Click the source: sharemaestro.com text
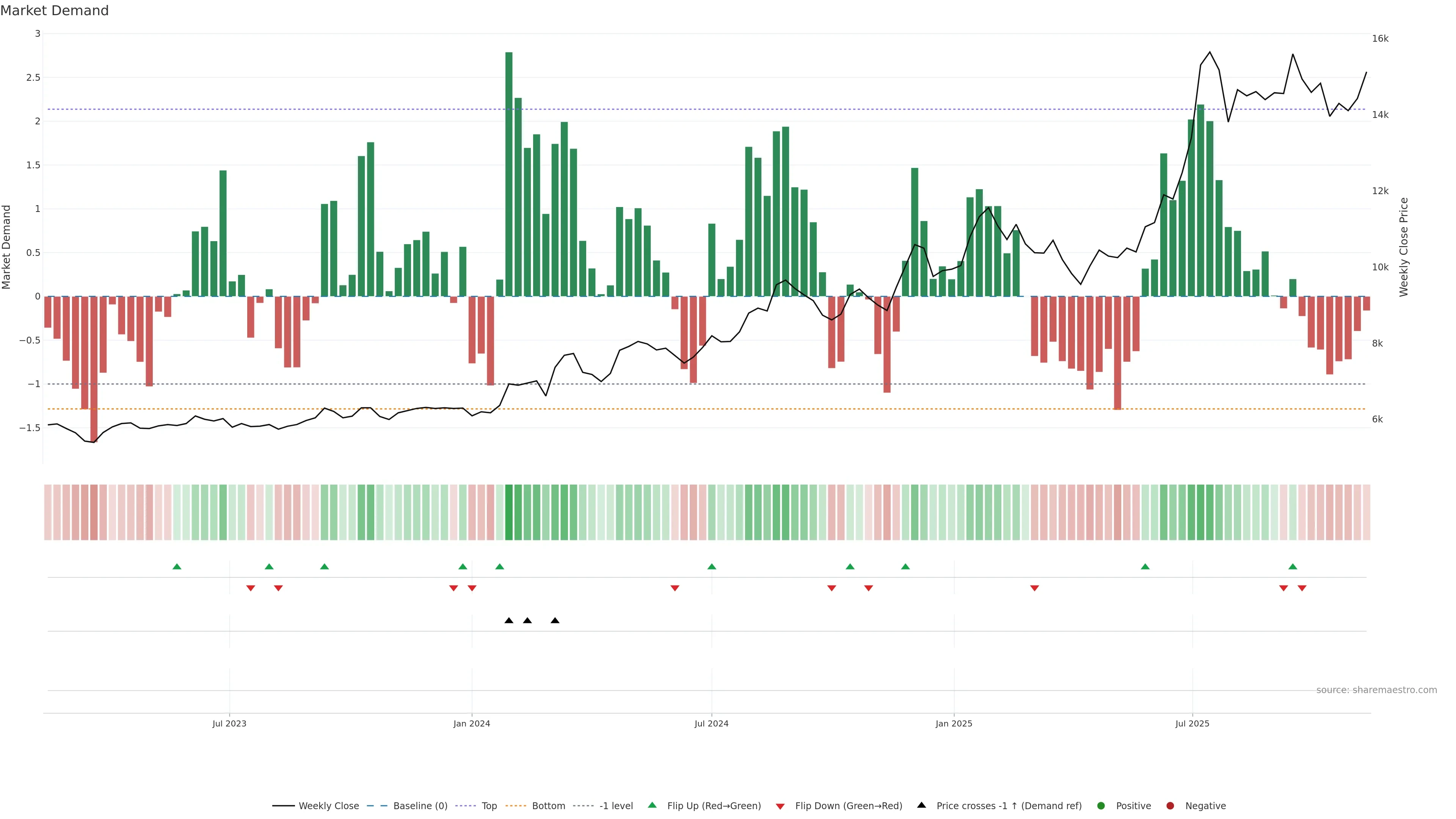The height and width of the screenshot is (819, 1456). pyautogui.click(x=1376, y=690)
